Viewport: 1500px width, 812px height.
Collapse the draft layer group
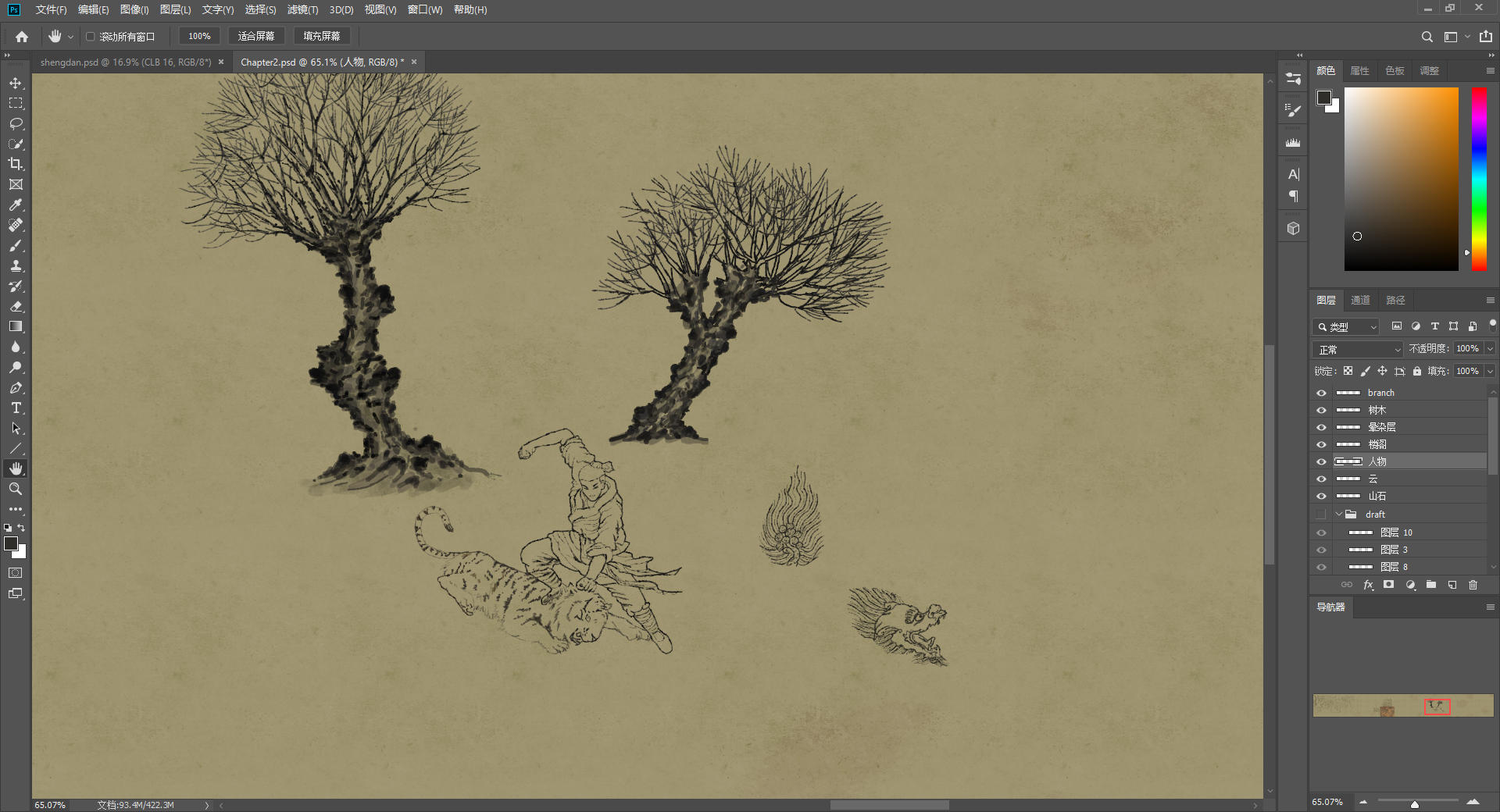1338,515
